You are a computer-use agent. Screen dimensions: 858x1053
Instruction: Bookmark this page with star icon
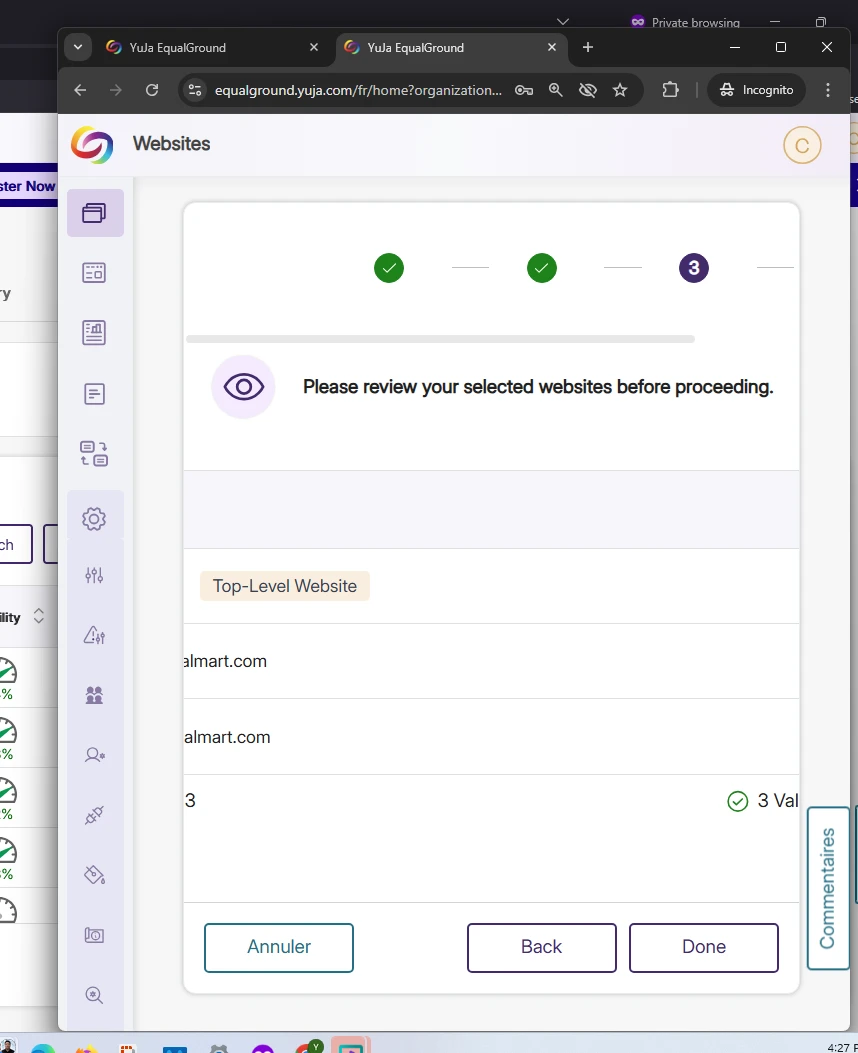620,90
